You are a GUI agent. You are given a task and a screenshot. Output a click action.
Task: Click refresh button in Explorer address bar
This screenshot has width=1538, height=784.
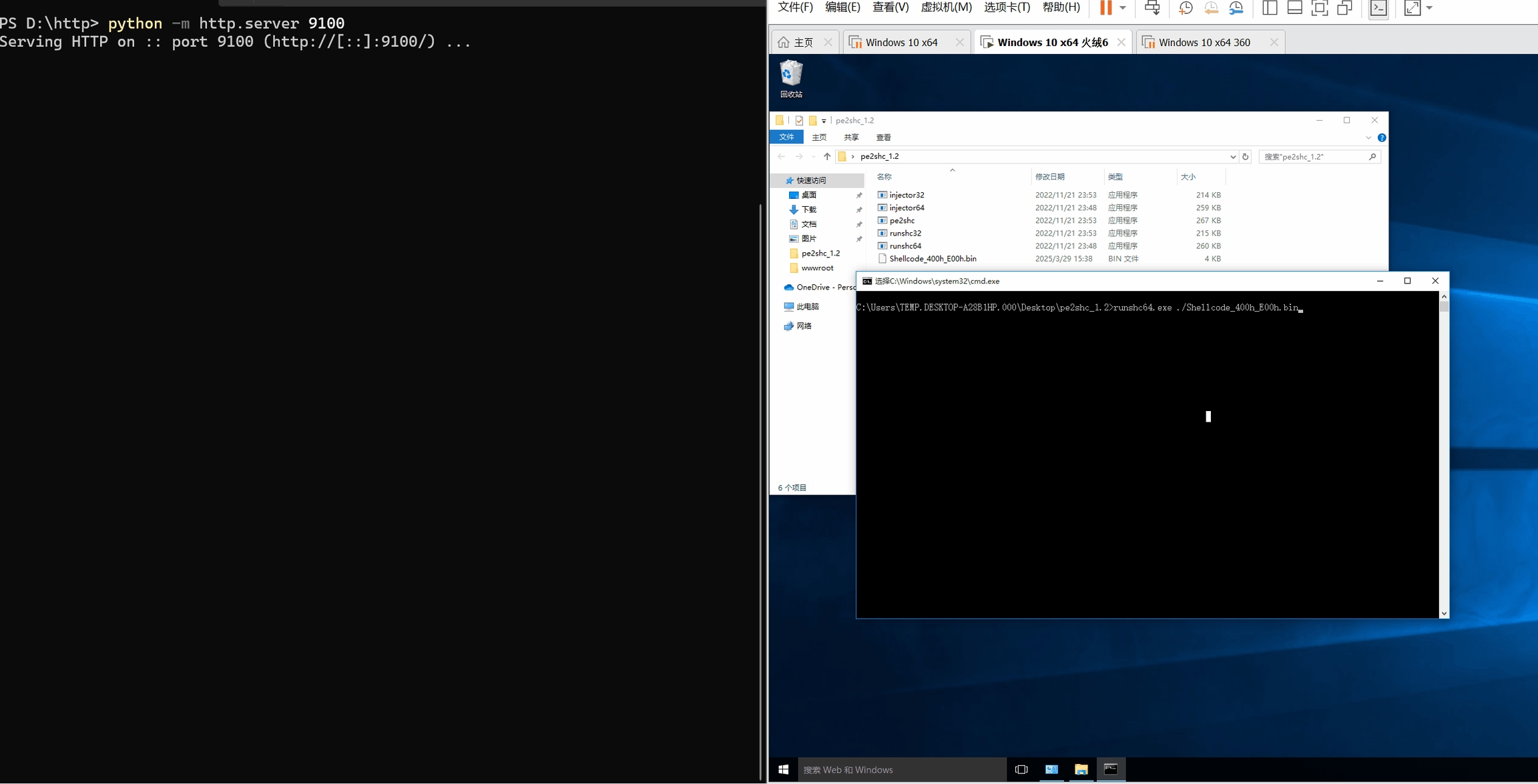click(1245, 156)
